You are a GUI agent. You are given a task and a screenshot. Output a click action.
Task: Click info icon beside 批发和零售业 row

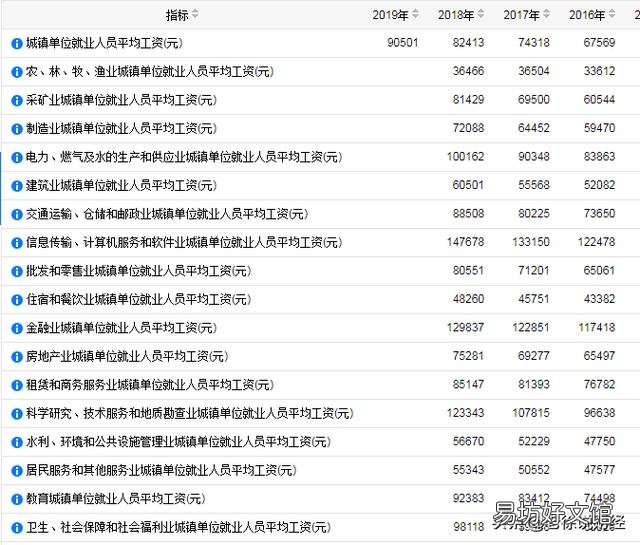tap(16, 271)
